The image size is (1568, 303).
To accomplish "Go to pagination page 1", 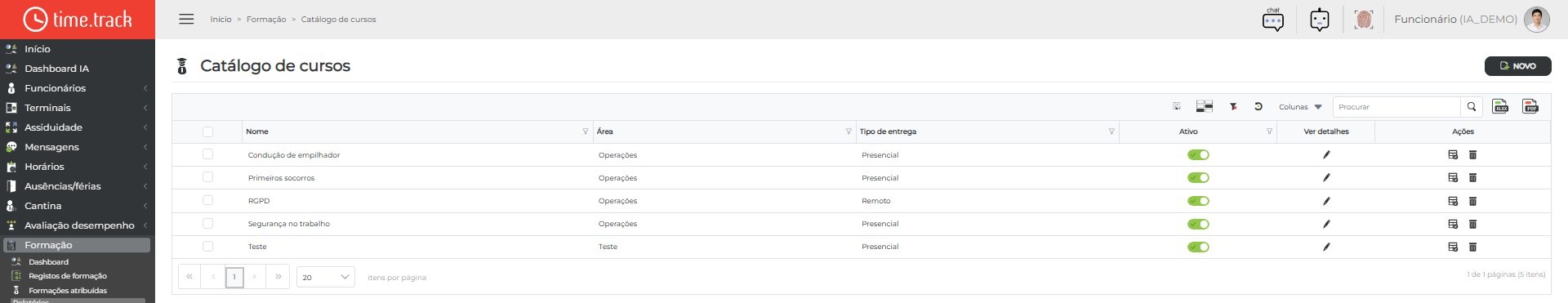I will pos(234,277).
